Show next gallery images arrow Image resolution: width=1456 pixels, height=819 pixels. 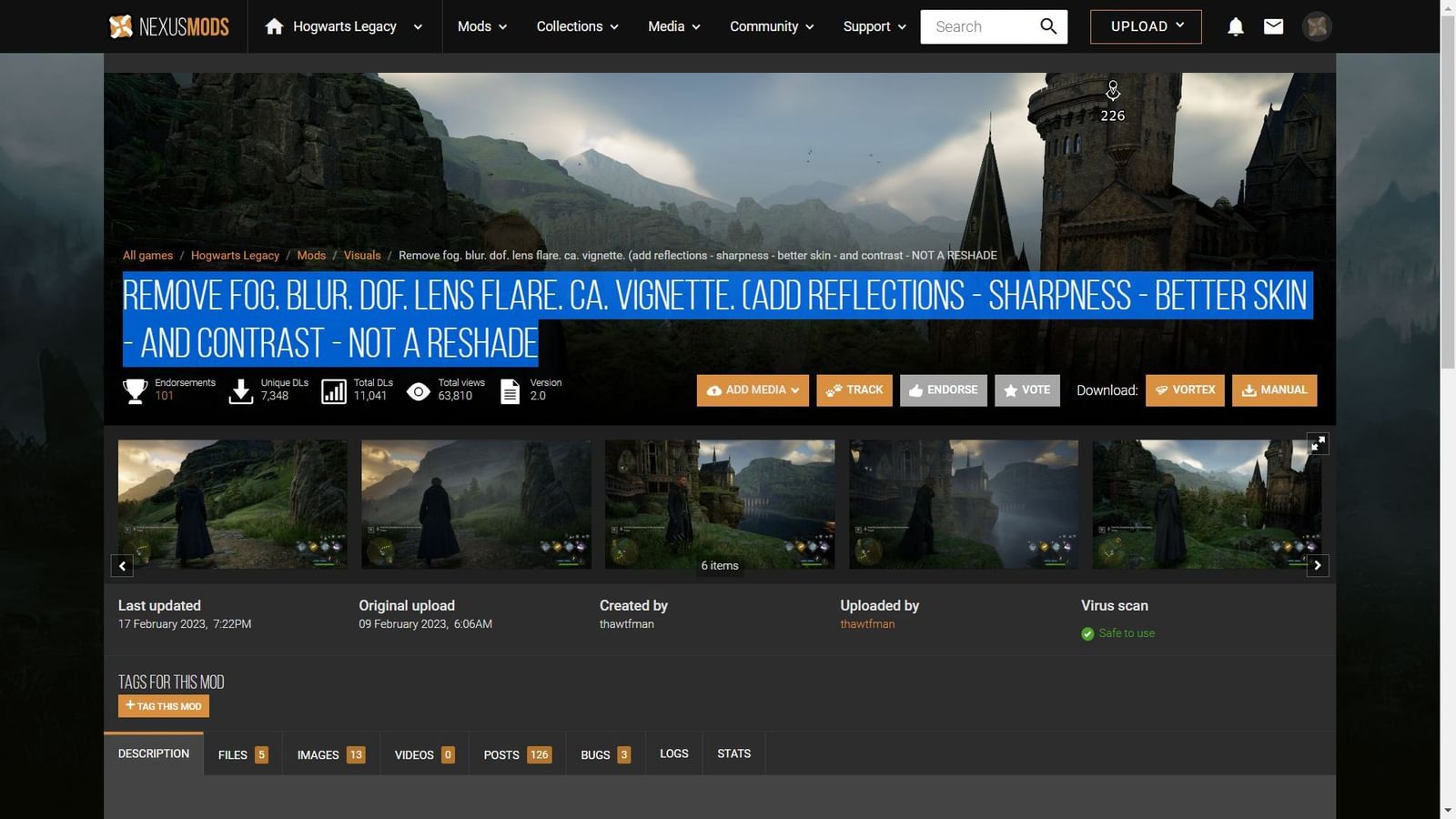[1317, 565]
